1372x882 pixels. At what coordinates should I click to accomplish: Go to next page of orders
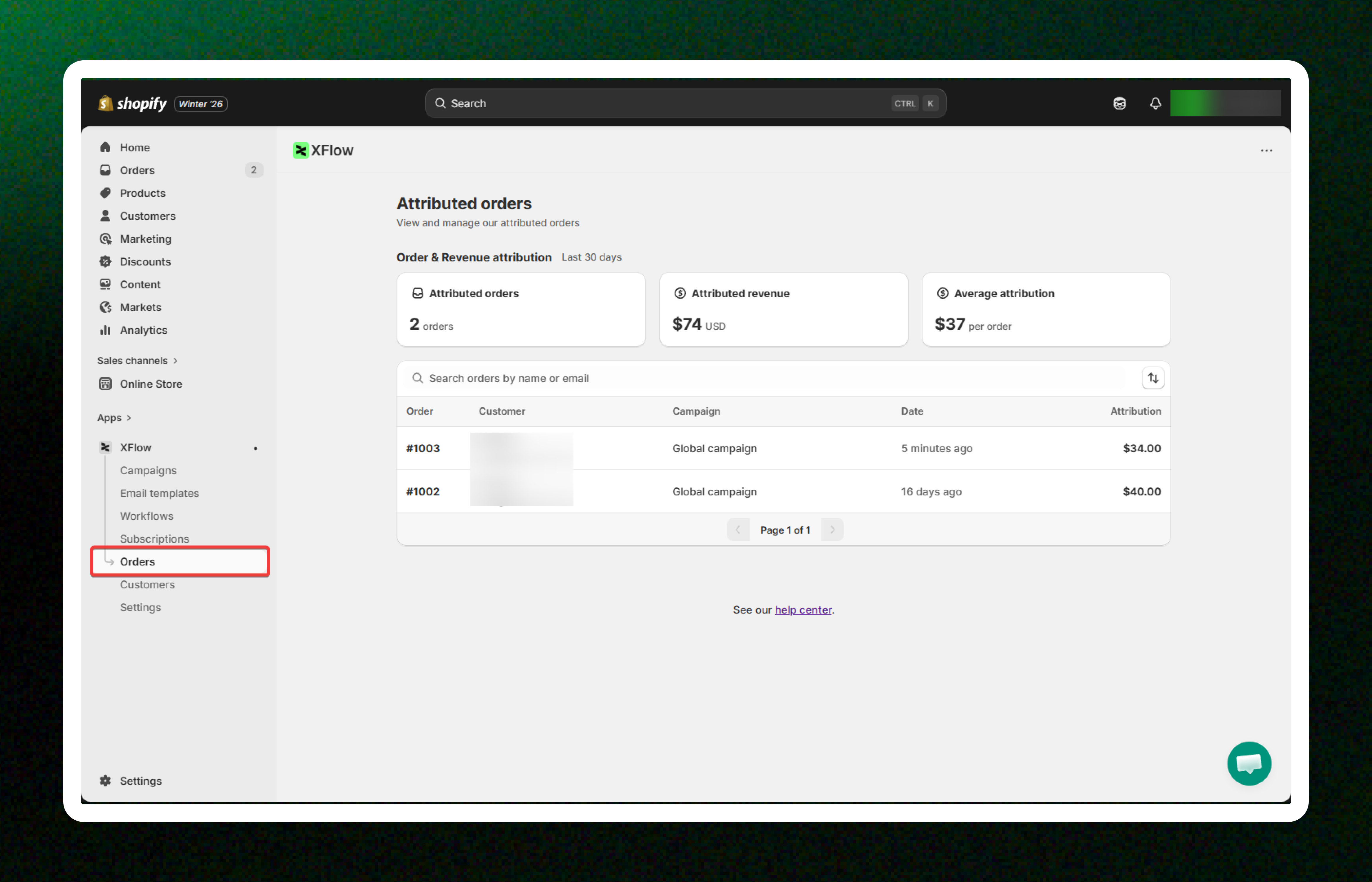click(x=832, y=530)
